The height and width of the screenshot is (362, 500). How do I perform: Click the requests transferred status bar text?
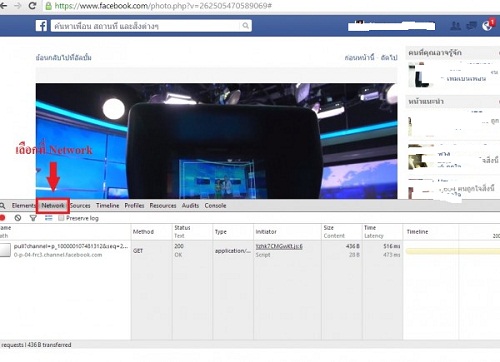[x=36, y=345]
